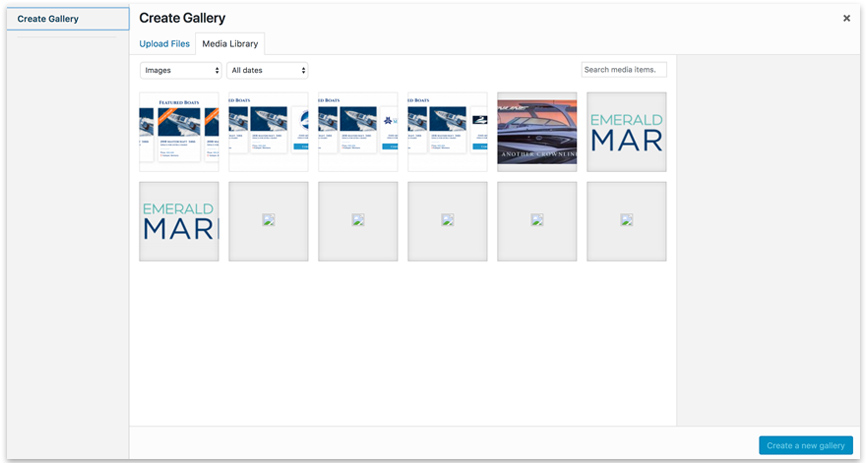Open the Media Library tab

(x=230, y=44)
